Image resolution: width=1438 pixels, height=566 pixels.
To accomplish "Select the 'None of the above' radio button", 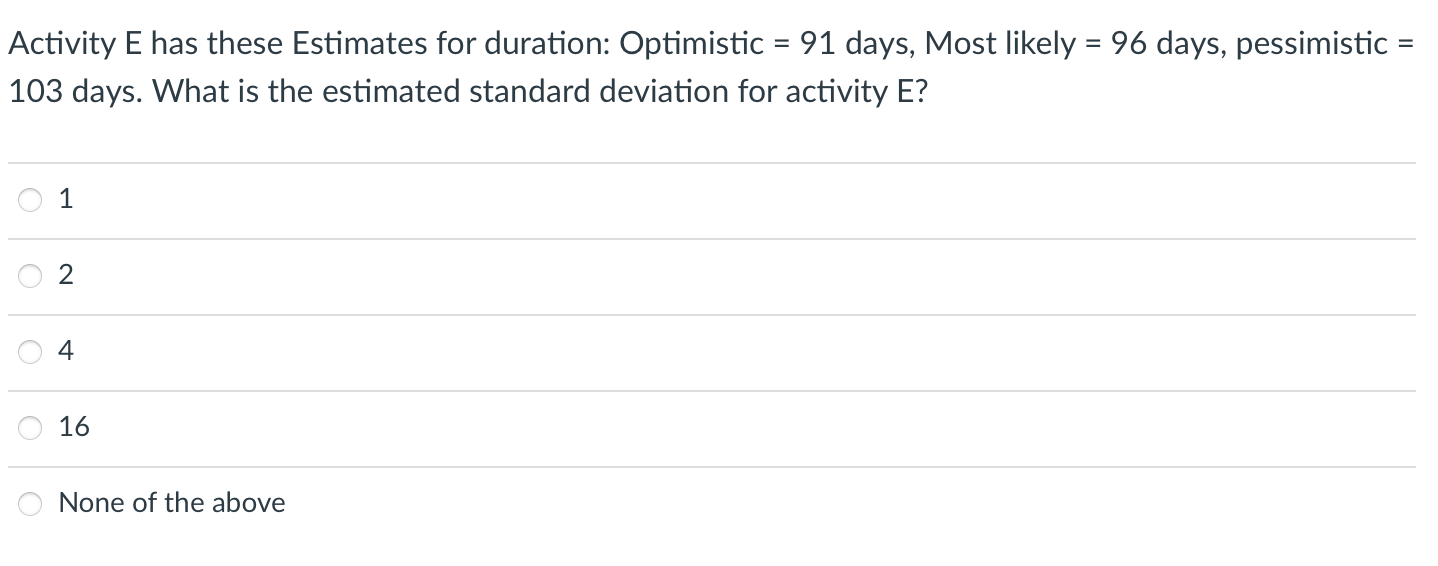I will tap(30, 504).
